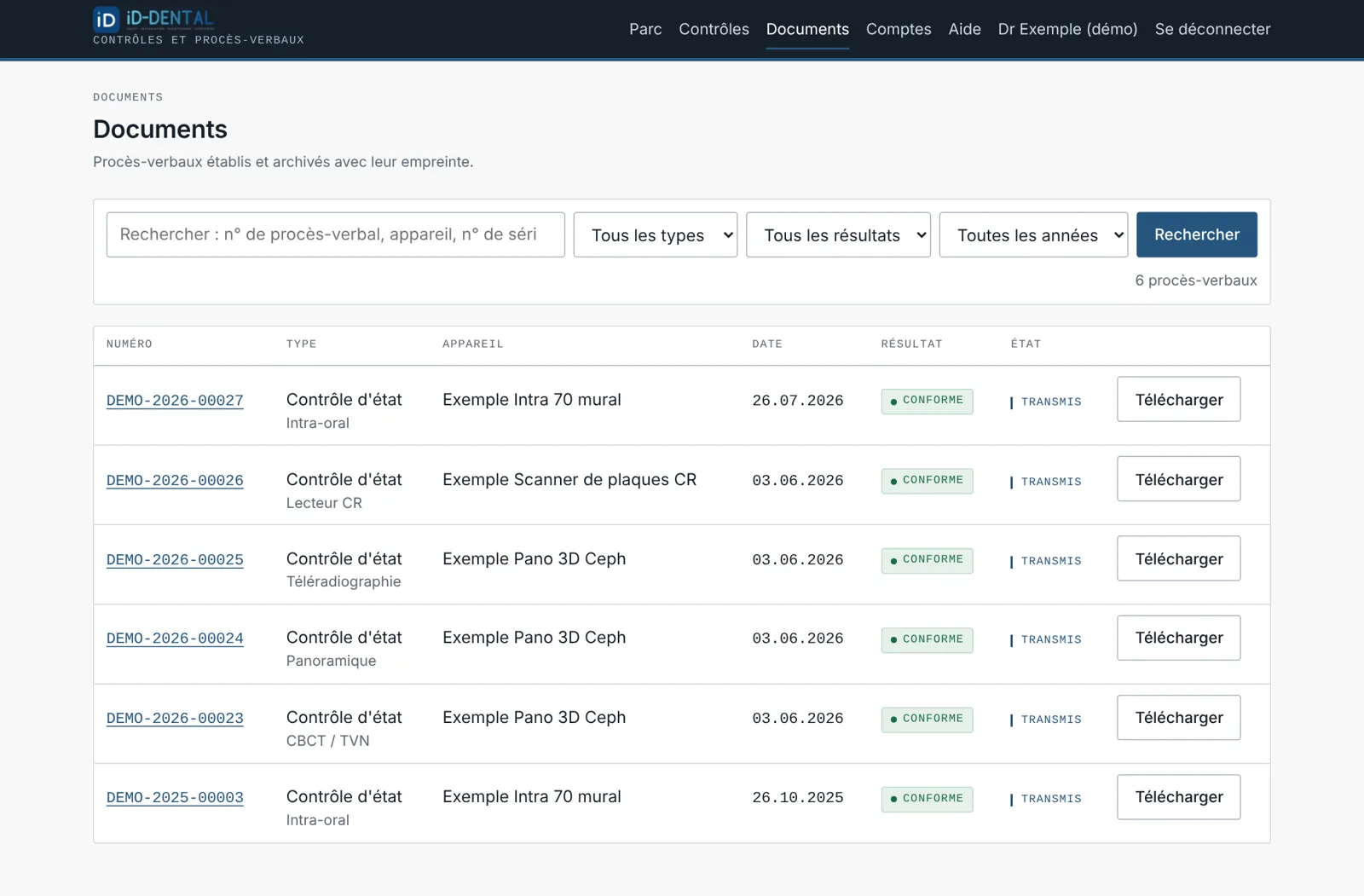Click the Date column header

pyautogui.click(x=767, y=344)
